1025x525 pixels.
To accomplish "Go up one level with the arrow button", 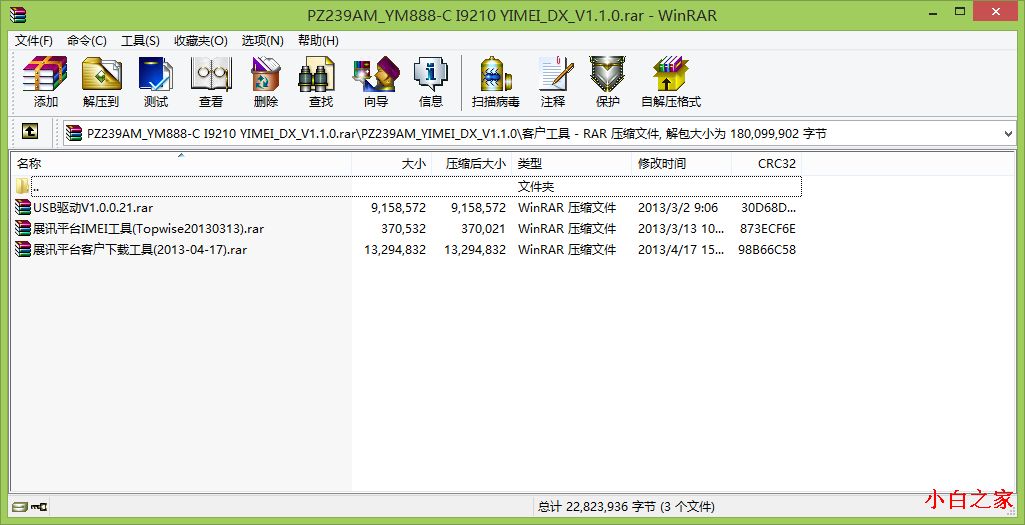I will tap(29, 131).
